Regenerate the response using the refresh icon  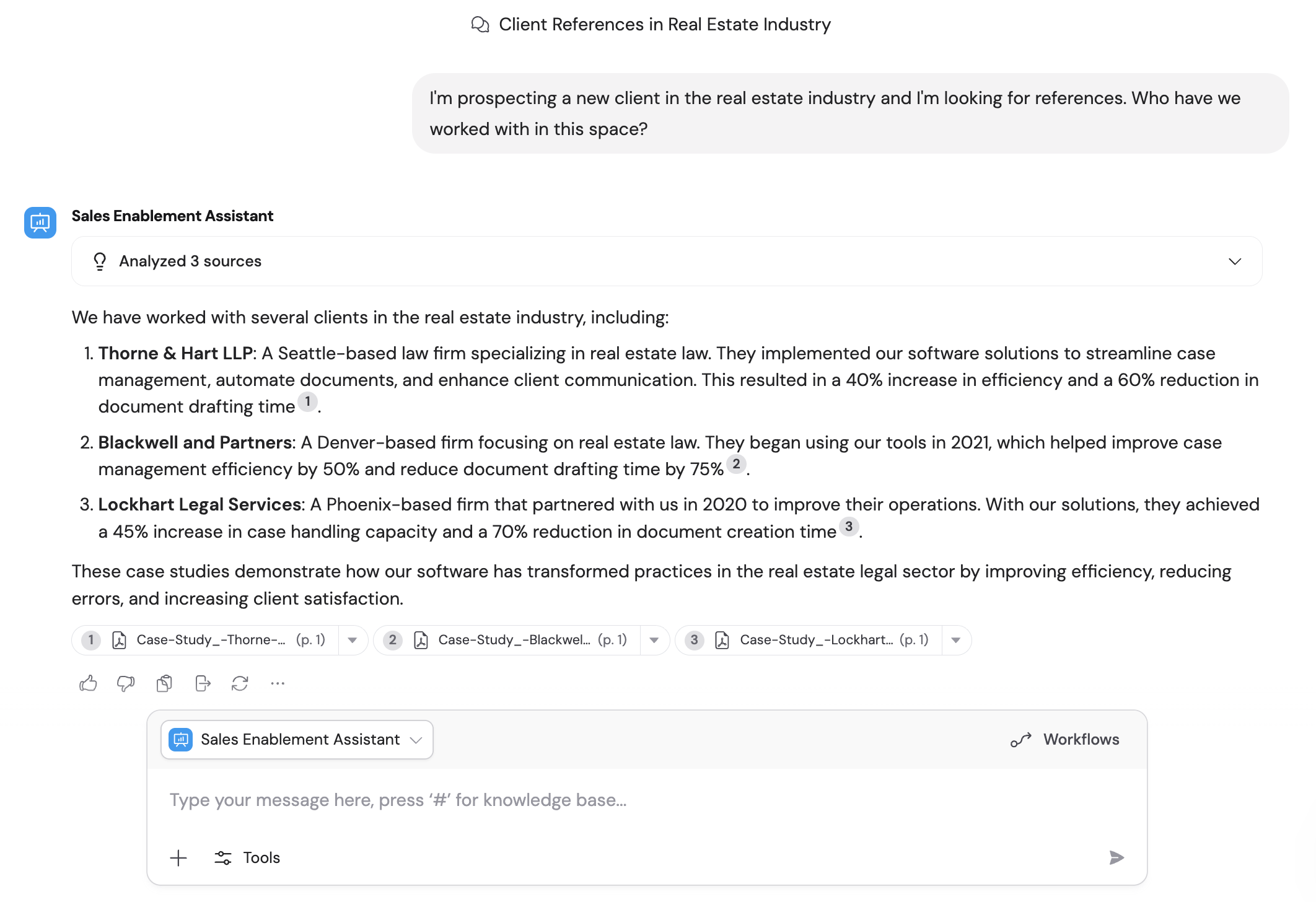pos(240,683)
